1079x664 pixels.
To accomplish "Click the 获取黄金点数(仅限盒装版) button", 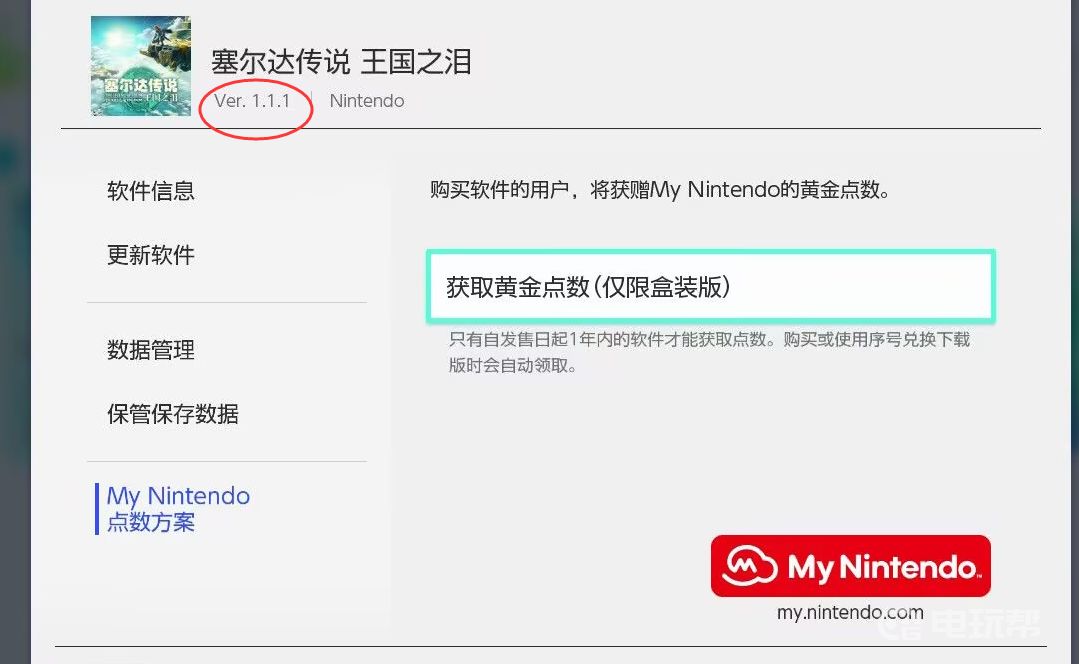I will [x=711, y=286].
